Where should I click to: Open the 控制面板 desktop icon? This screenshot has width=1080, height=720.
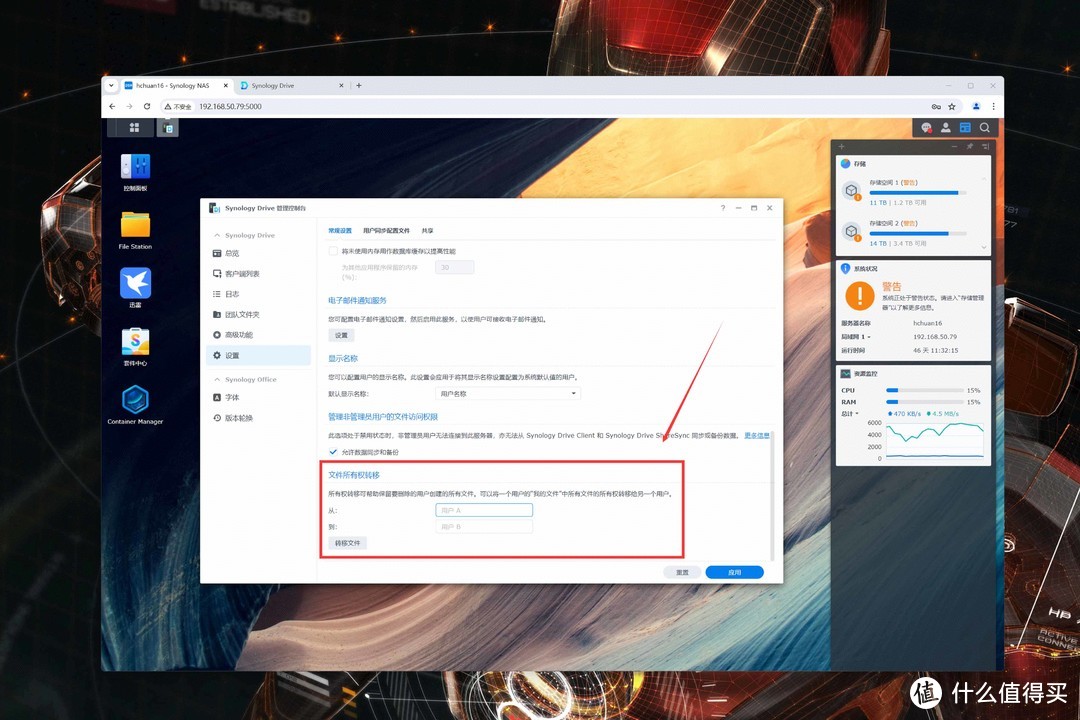[135, 168]
